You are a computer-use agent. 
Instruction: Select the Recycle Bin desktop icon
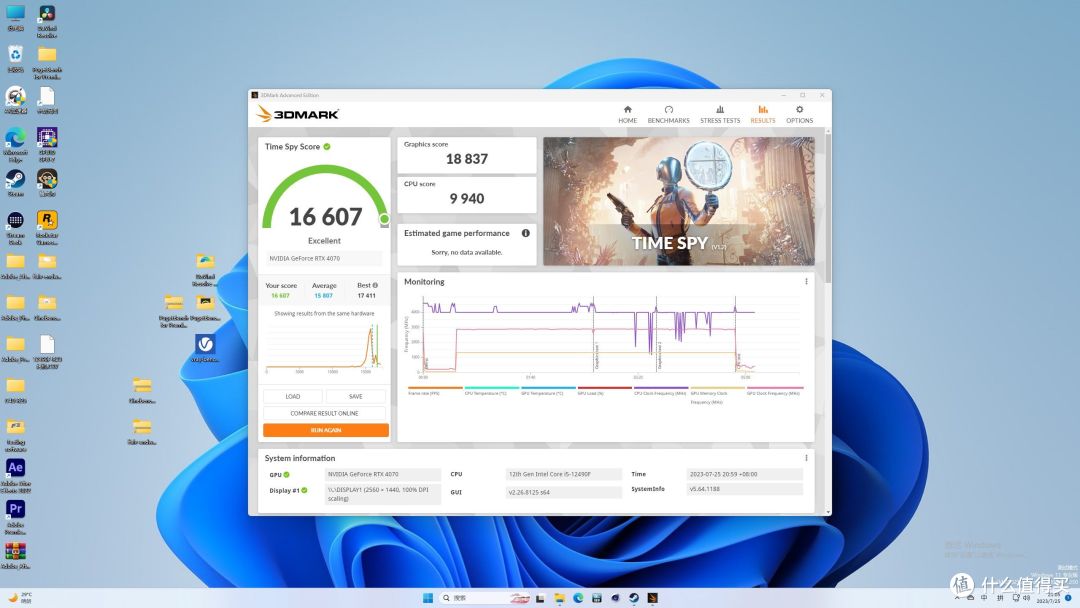pos(15,59)
